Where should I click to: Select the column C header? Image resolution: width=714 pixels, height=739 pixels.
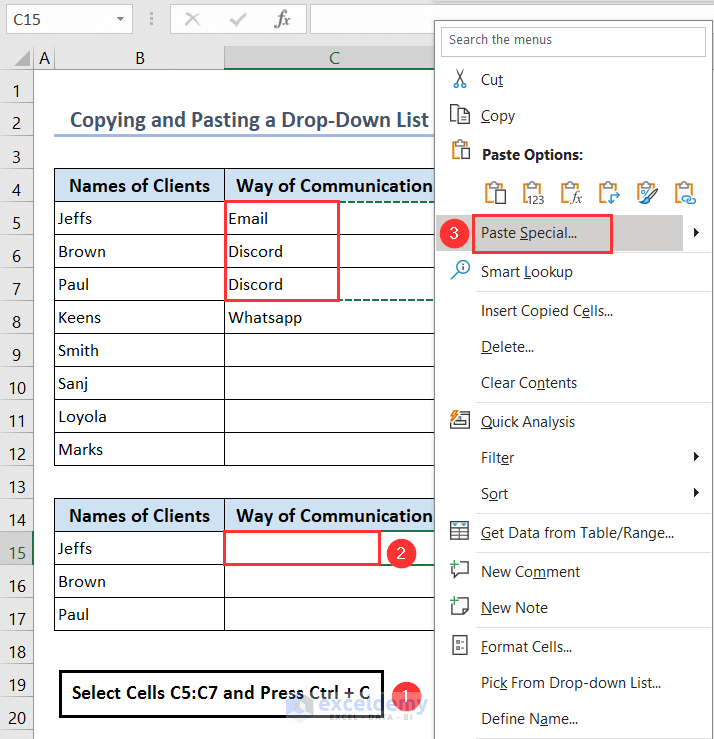click(x=334, y=59)
